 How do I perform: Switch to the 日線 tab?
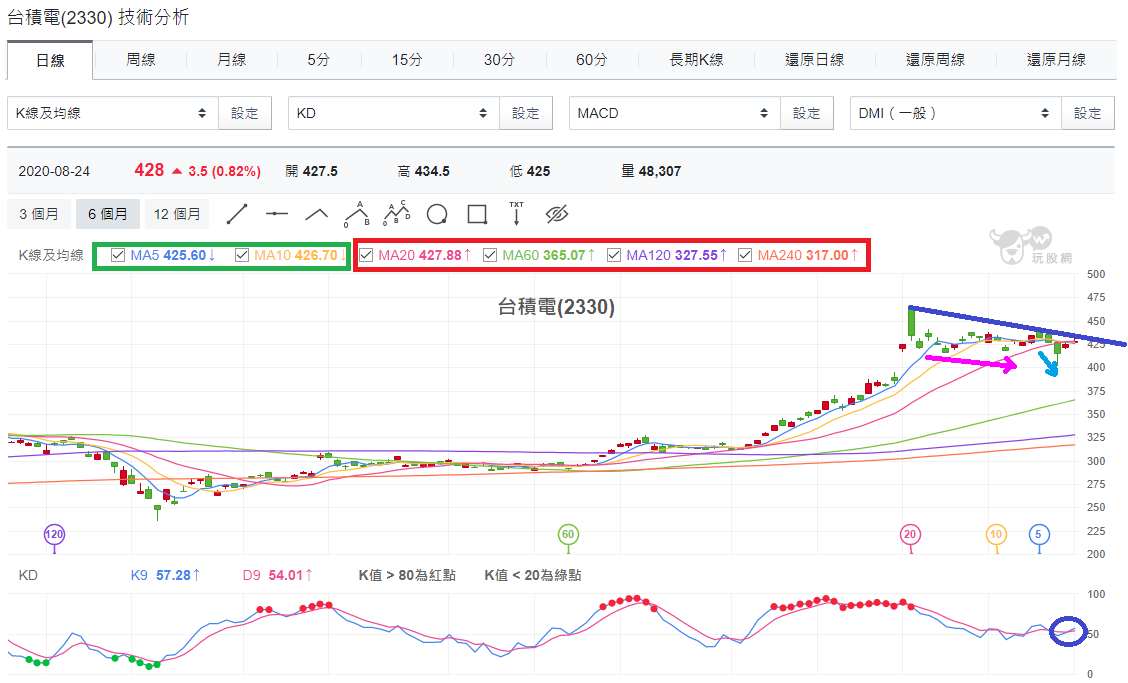50,60
